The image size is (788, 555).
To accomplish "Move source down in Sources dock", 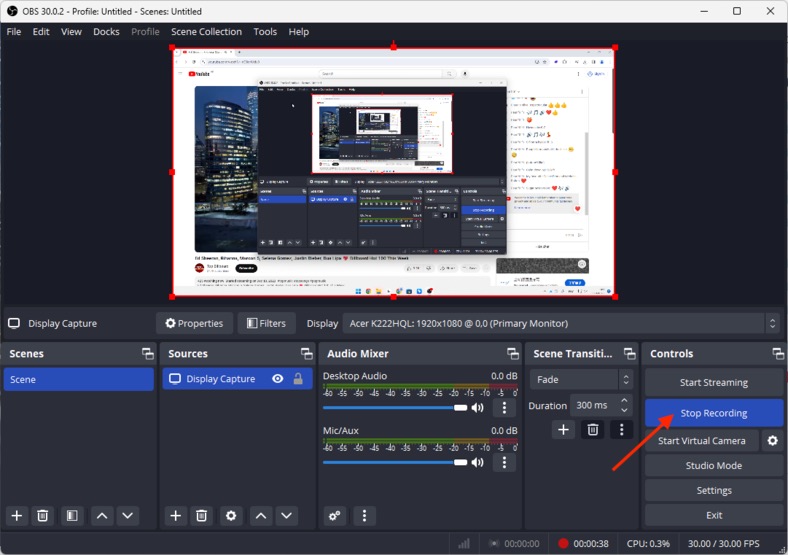I will [286, 516].
